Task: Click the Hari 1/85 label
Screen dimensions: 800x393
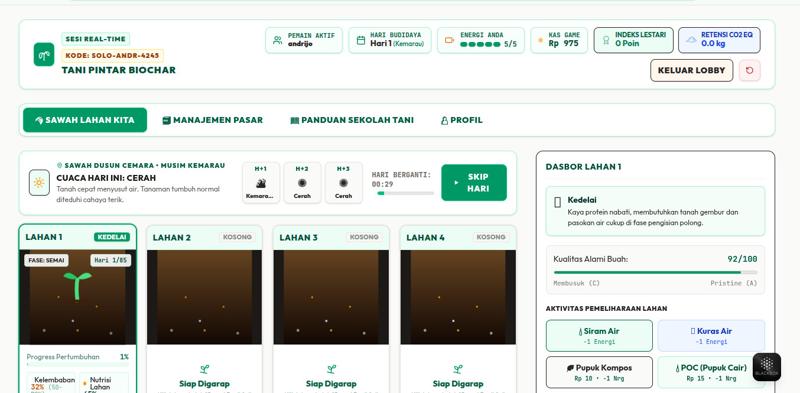Action: coord(110,260)
